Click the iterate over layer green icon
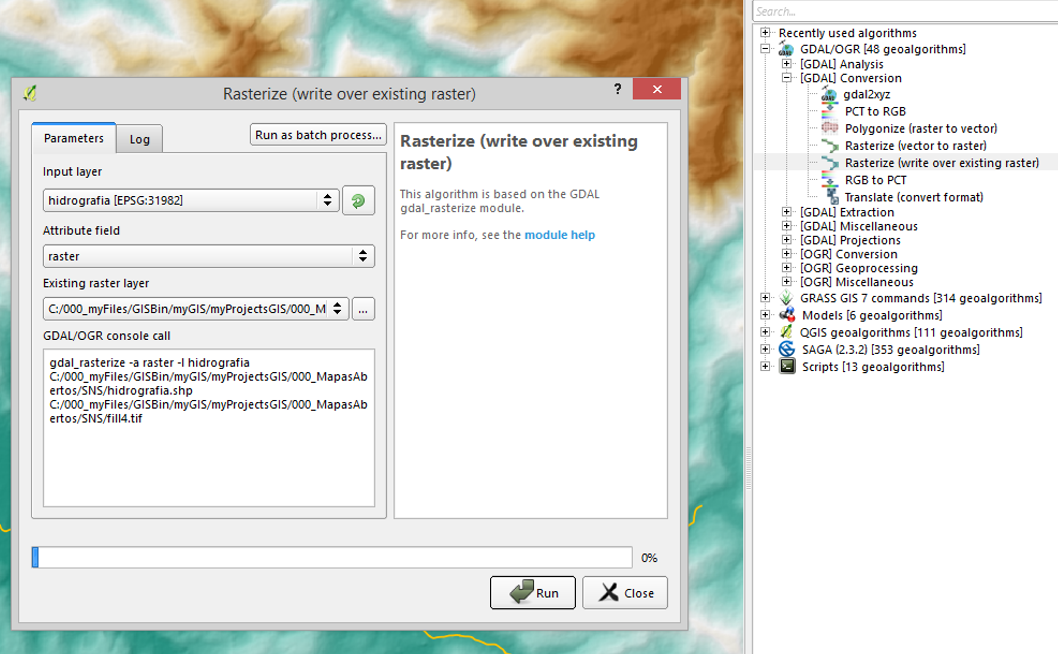Image resolution: width=1058 pixels, height=654 pixels. [x=358, y=201]
